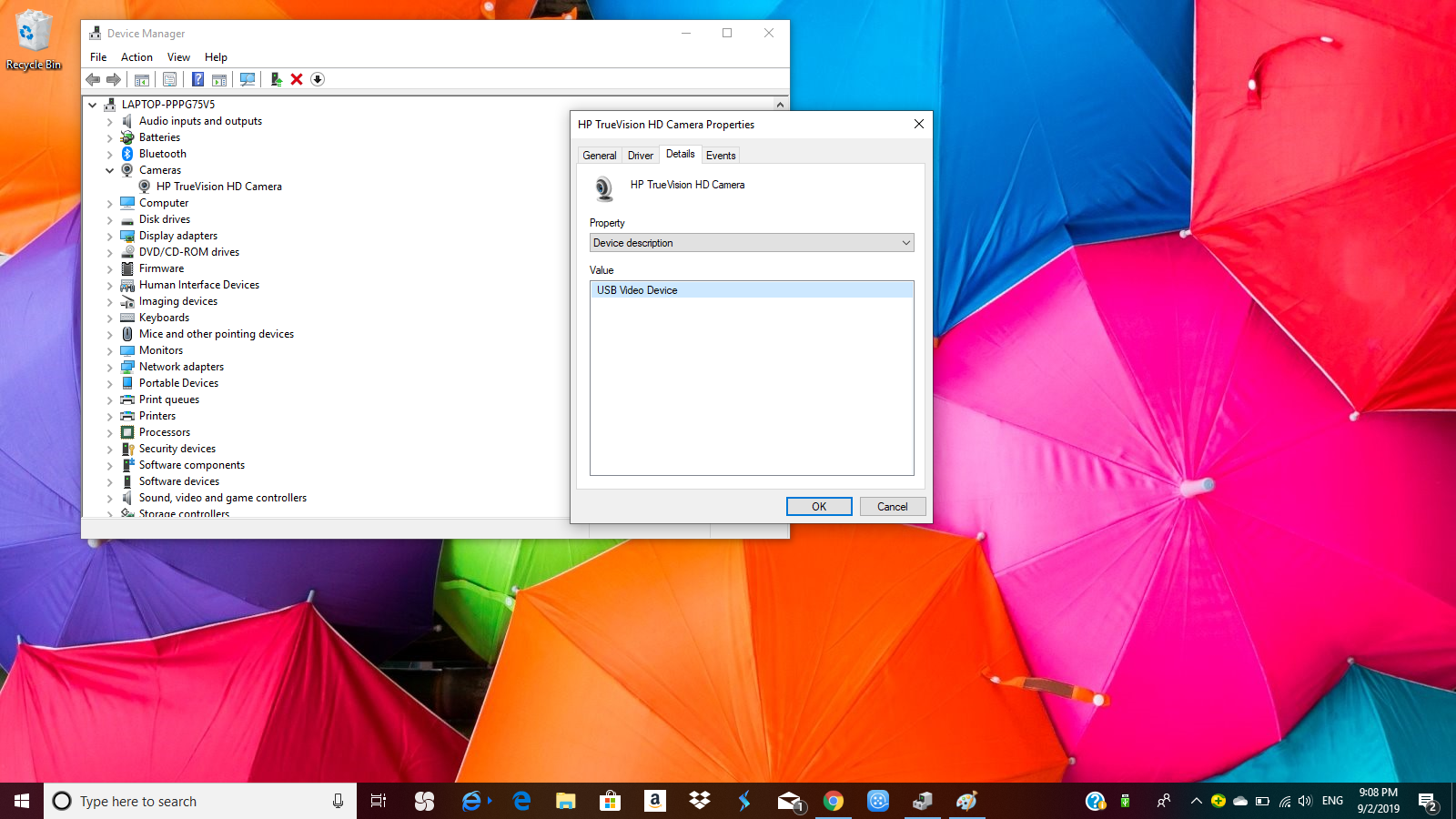Open Google Chrome from the taskbar

coord(833,801)
